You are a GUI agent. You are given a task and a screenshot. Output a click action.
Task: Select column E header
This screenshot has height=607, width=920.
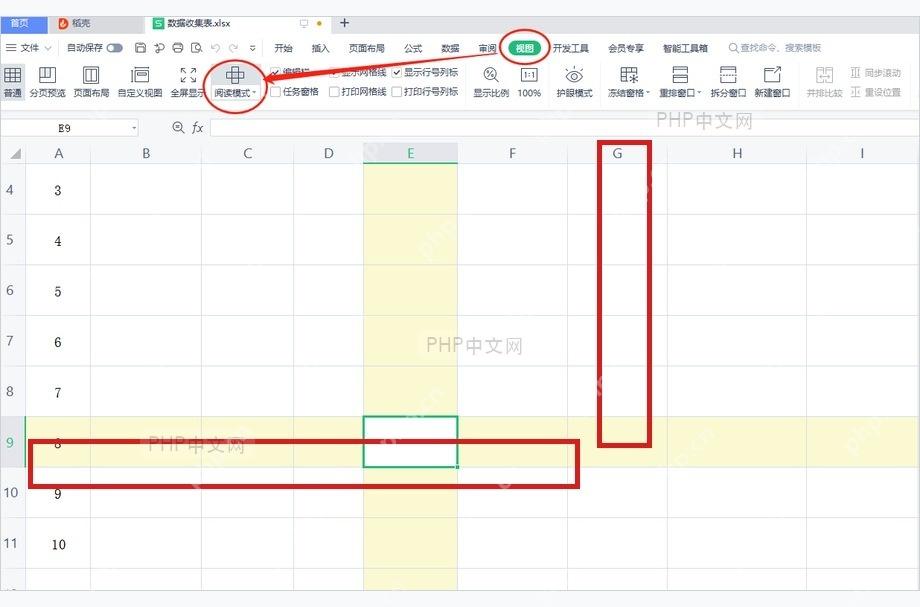pos(411,154)
